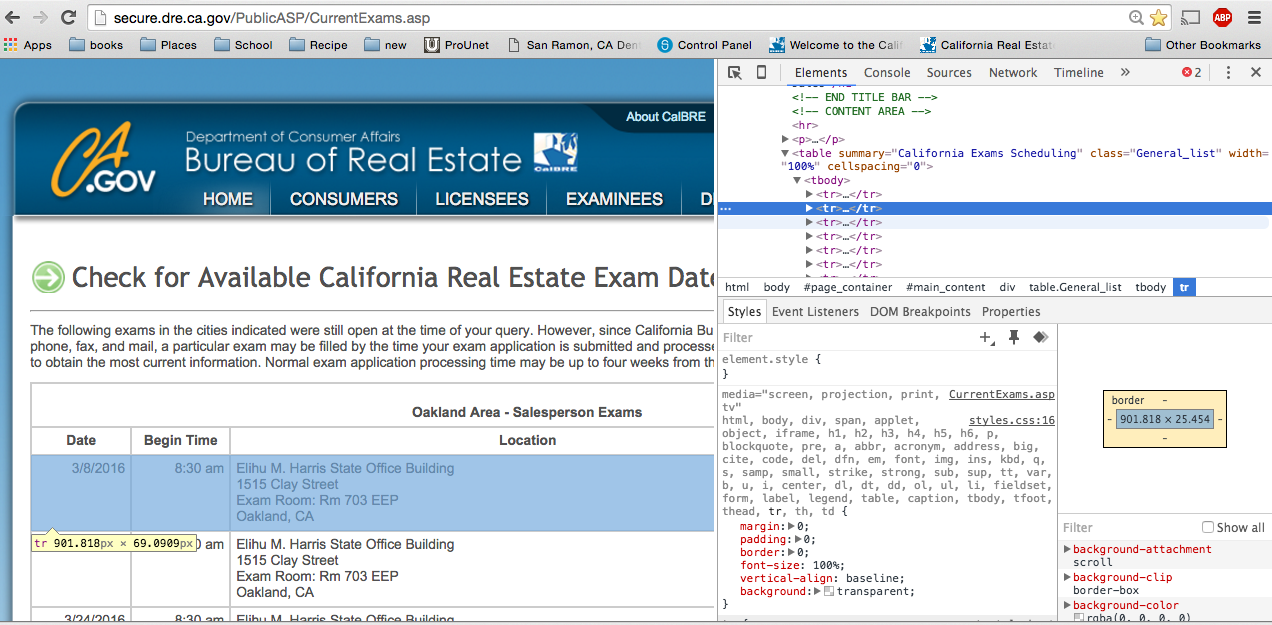The width and height of the screenshot is (1272, 625).
Task: Go to the EXAMINEES navigation menu
Action: click(x=614, y=199)
